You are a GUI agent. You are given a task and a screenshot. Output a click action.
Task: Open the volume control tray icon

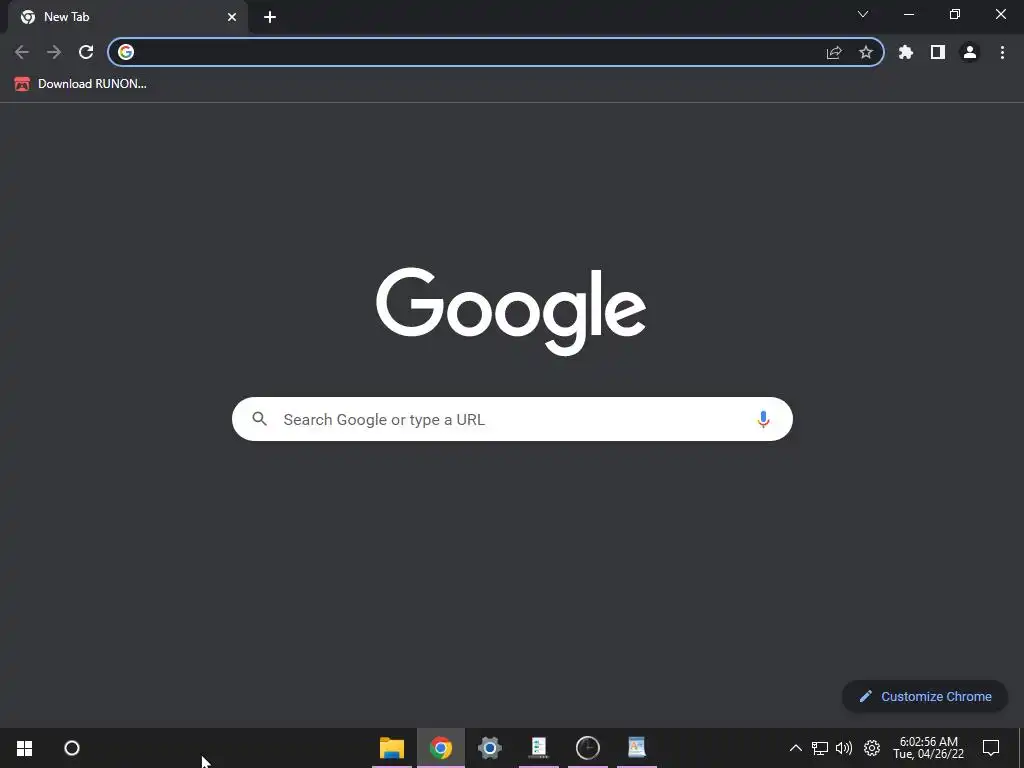pyautogui.click(x=844, y=748)
